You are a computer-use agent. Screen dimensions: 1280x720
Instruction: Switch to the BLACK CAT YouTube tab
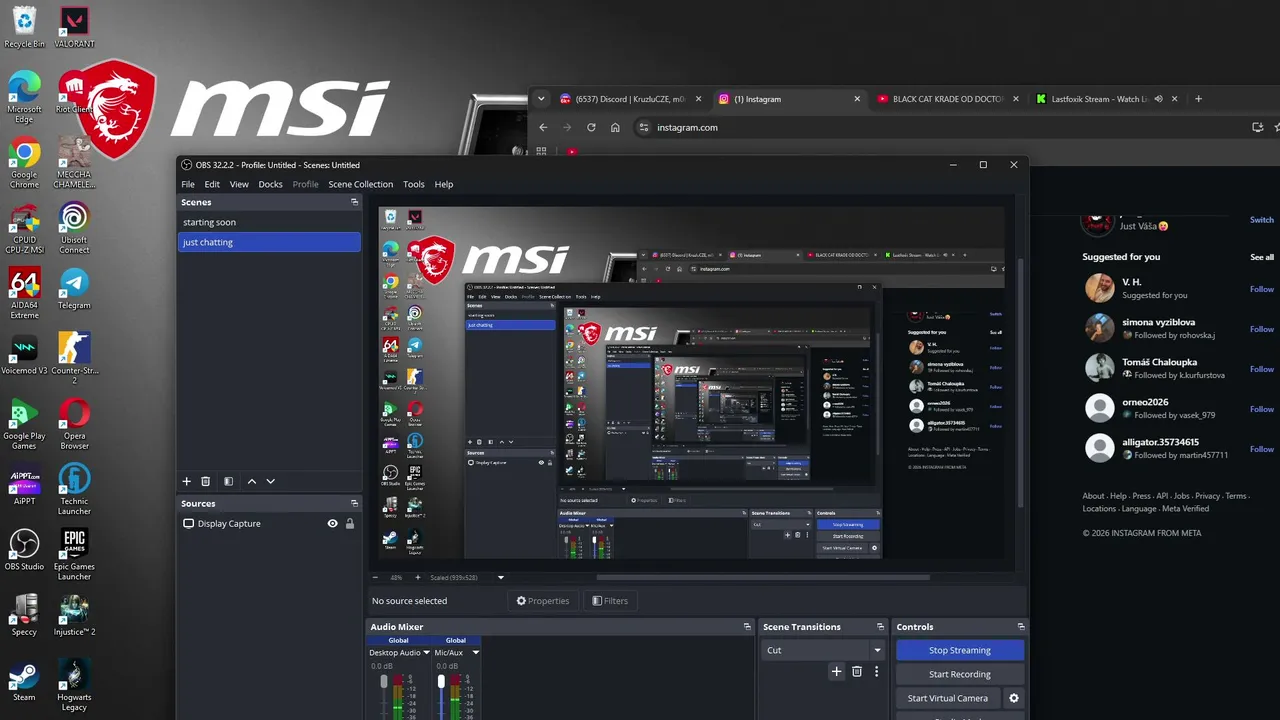click(949, 99)
